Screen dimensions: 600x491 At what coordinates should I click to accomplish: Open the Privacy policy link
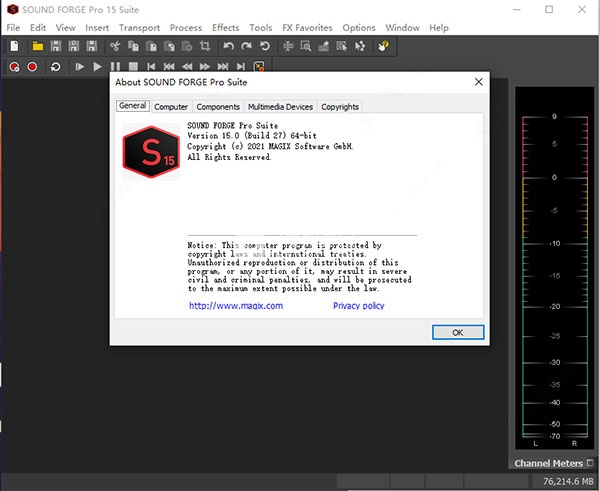tap(359, 306)
